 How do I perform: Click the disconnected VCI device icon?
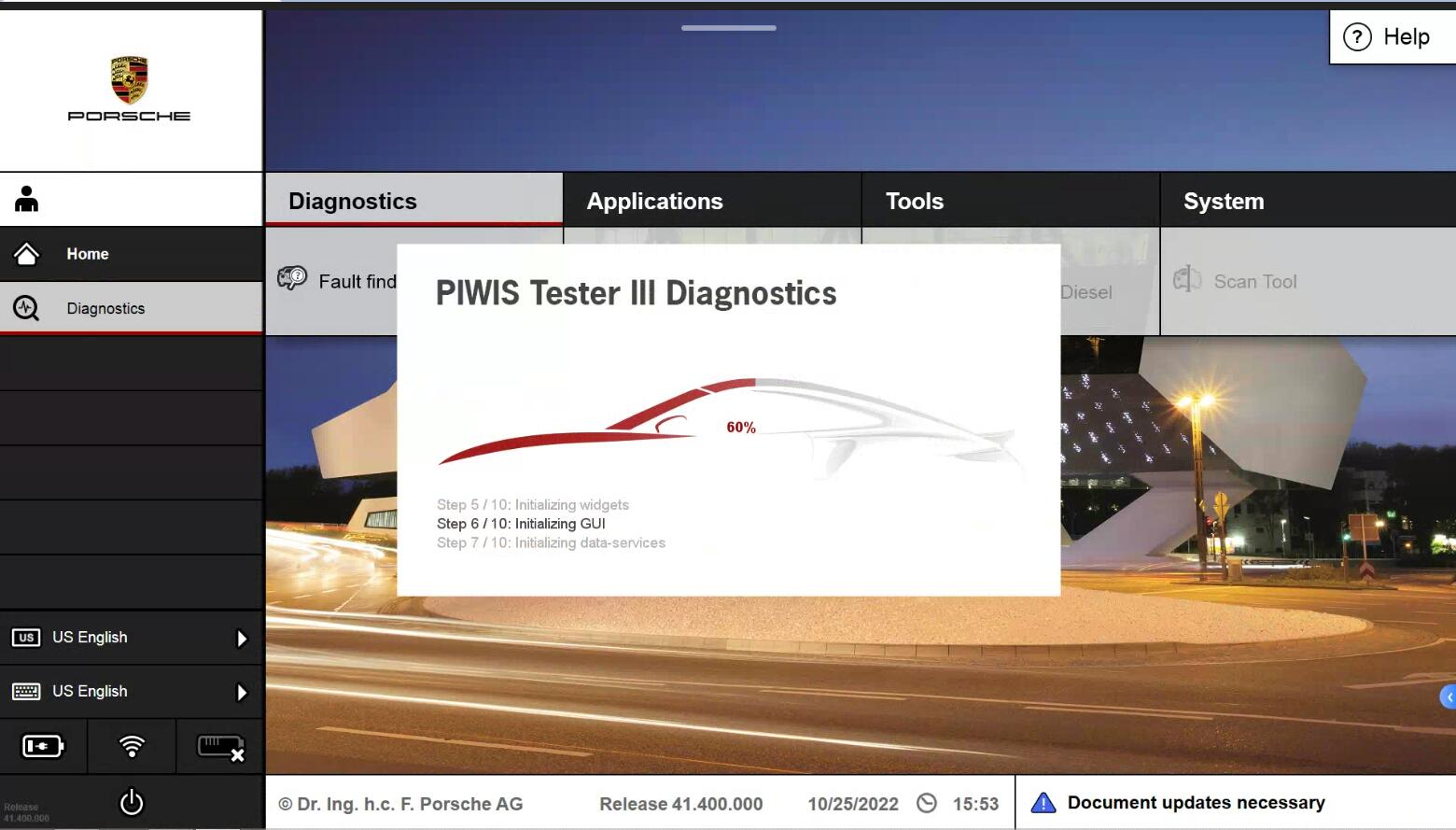click(x=220, y=747)
